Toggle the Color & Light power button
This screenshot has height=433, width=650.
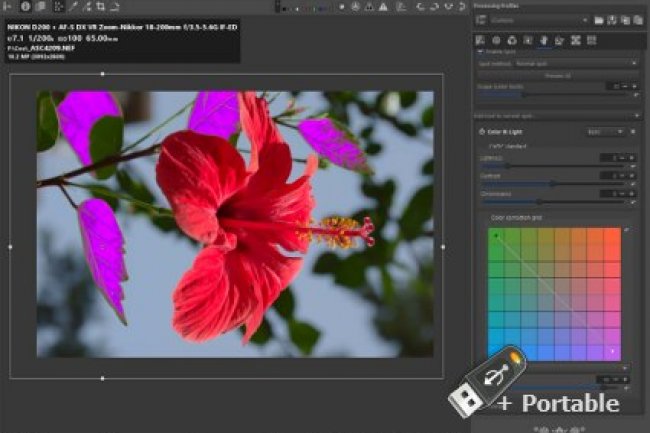point(481,131)
